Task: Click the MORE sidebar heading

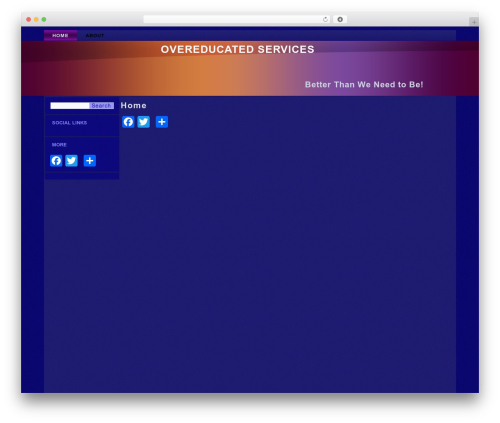Action: click(x=59, y=145)
